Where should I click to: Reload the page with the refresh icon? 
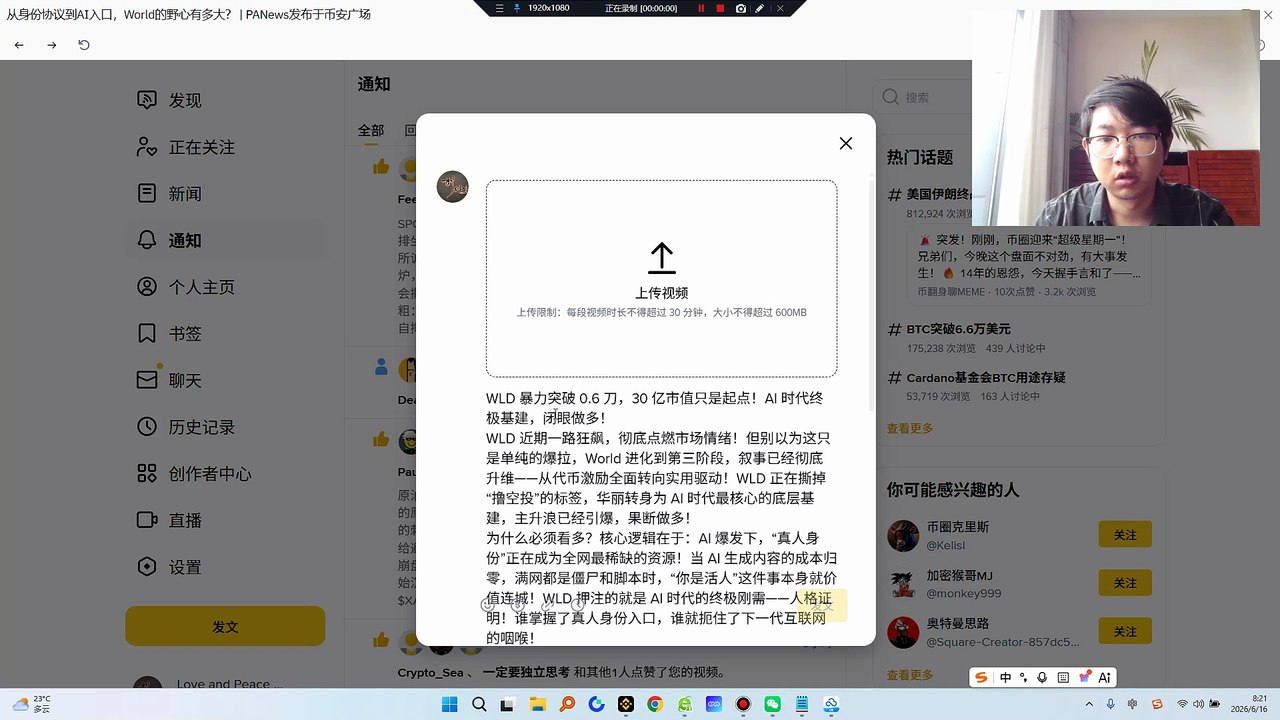(x=84, y=45)
